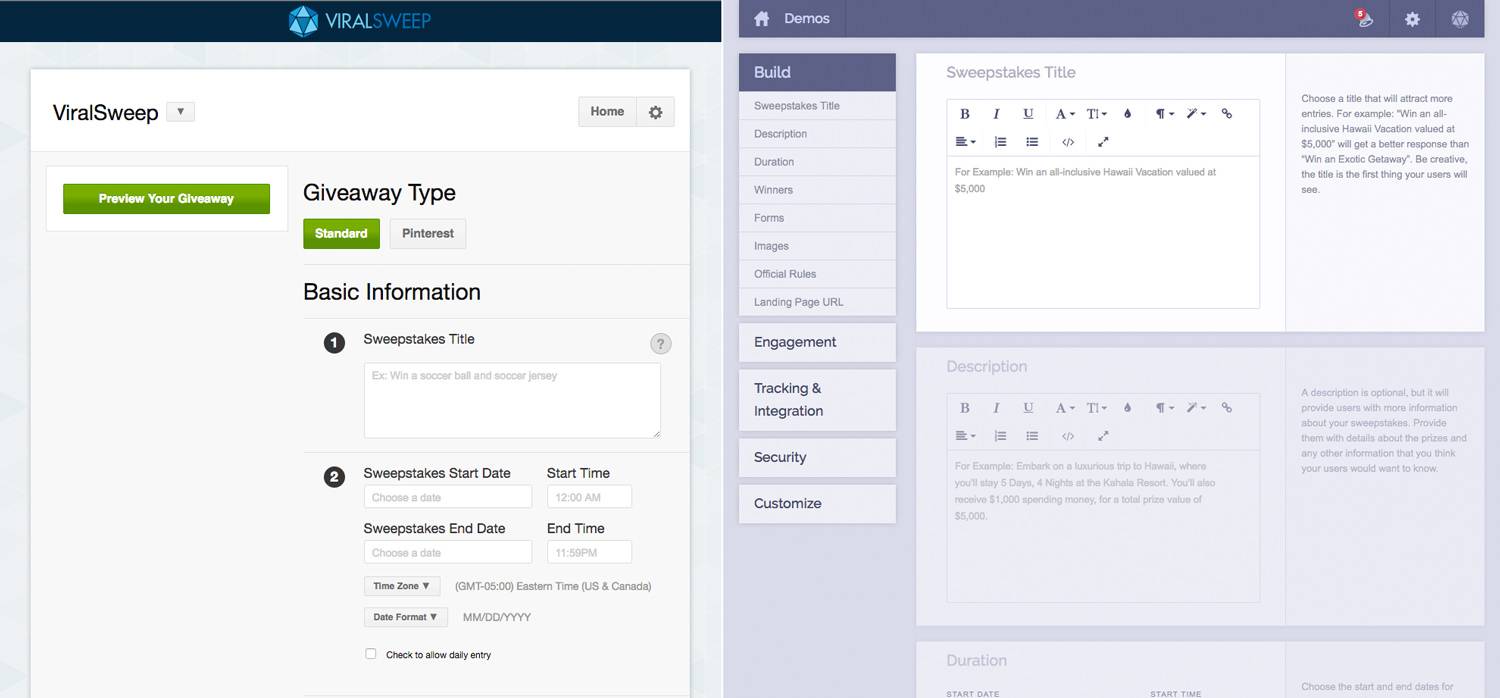Open text color droplet in Sweepstakes Title editor

click(1127, 114)
